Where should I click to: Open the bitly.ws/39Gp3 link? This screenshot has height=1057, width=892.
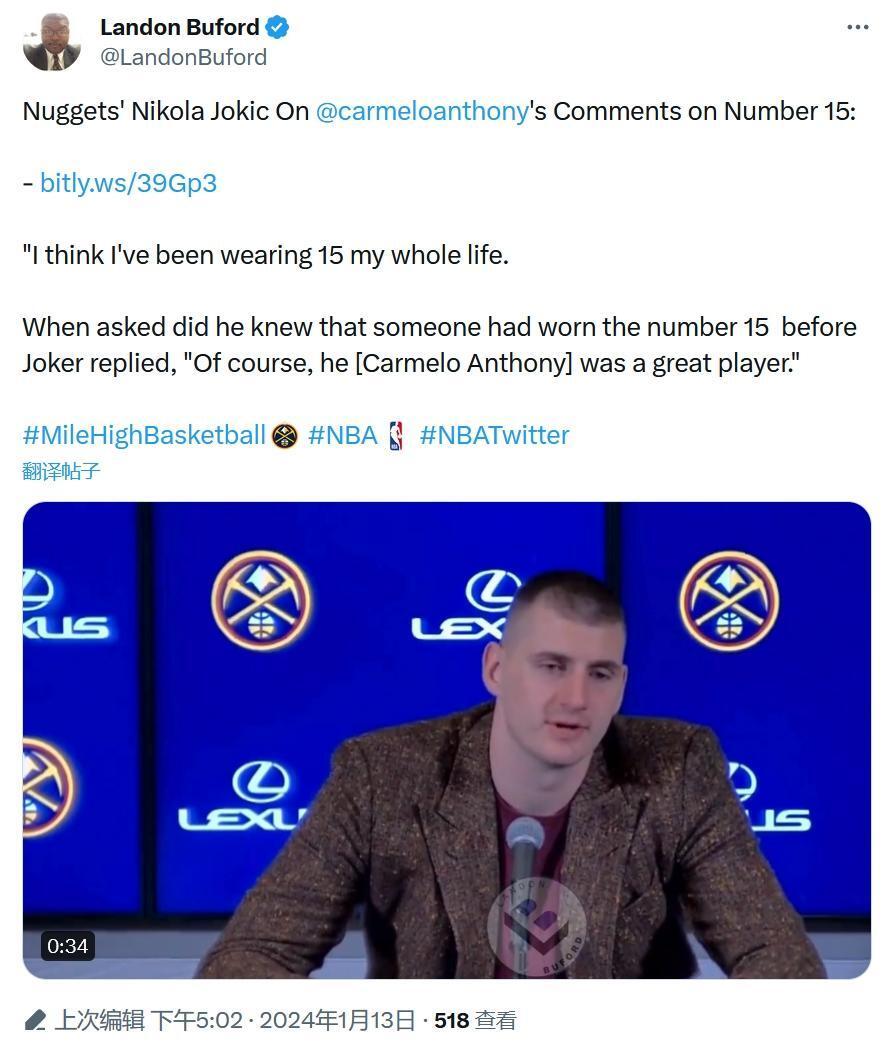pyautogui.click(x=128, y=183)
